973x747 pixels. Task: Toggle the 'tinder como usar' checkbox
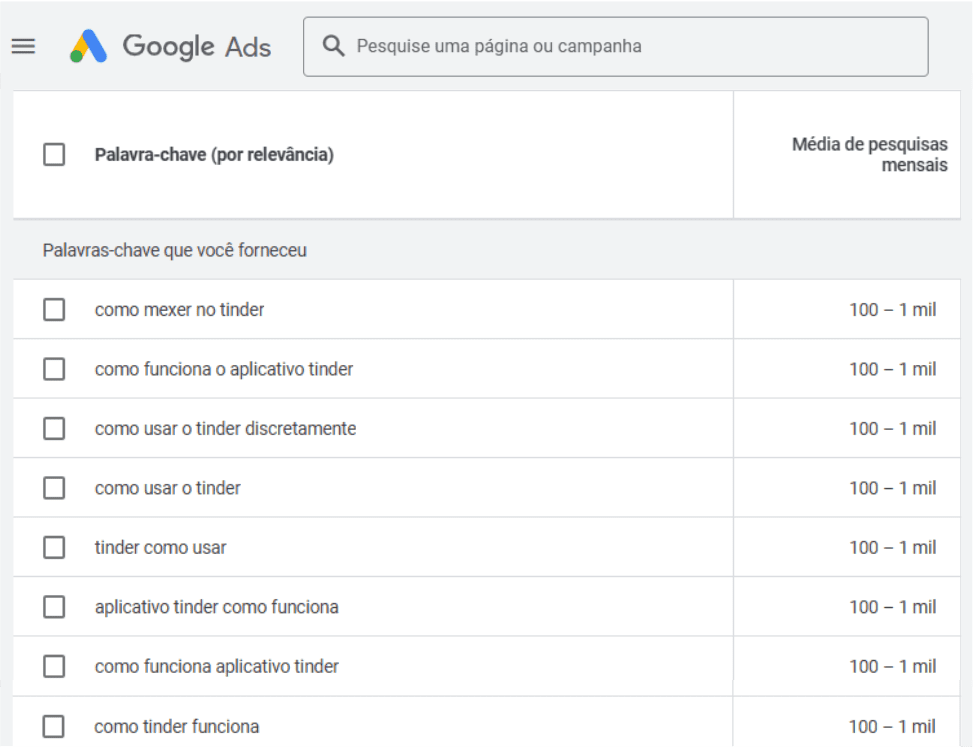54,548
